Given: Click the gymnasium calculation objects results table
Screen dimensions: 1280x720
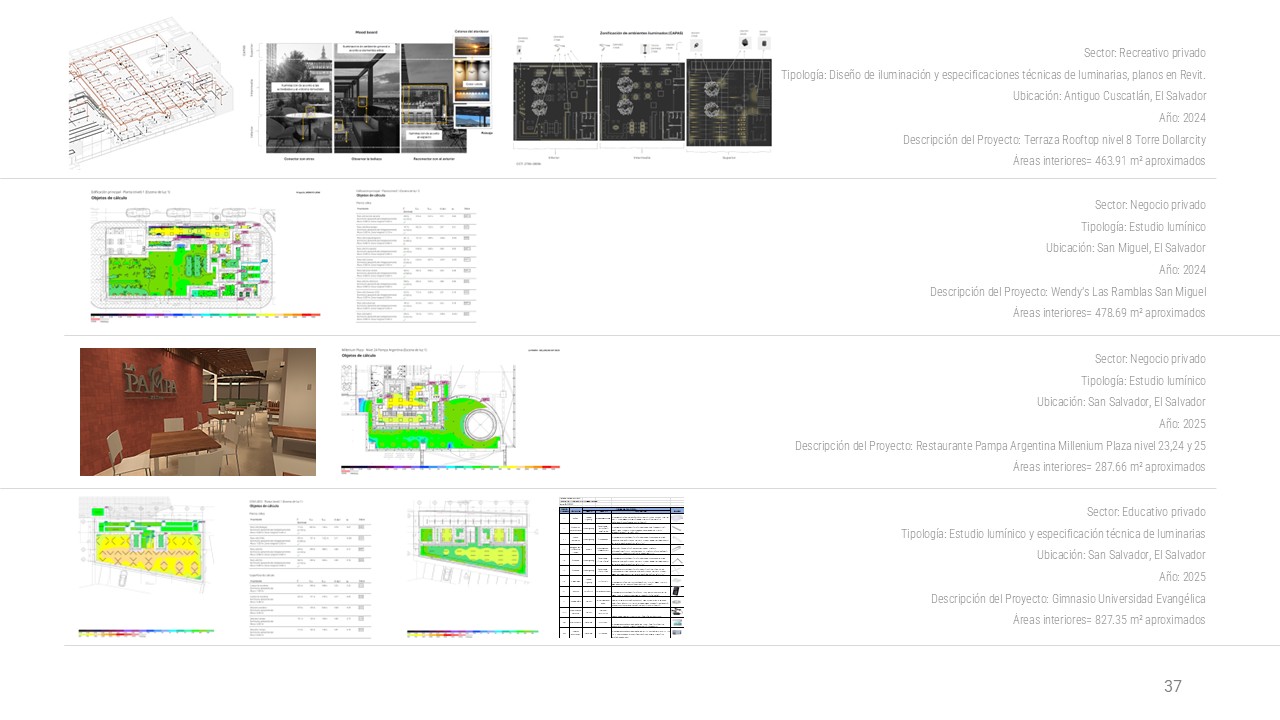Looking at the screenshot, I should click(x=309, y=567).
